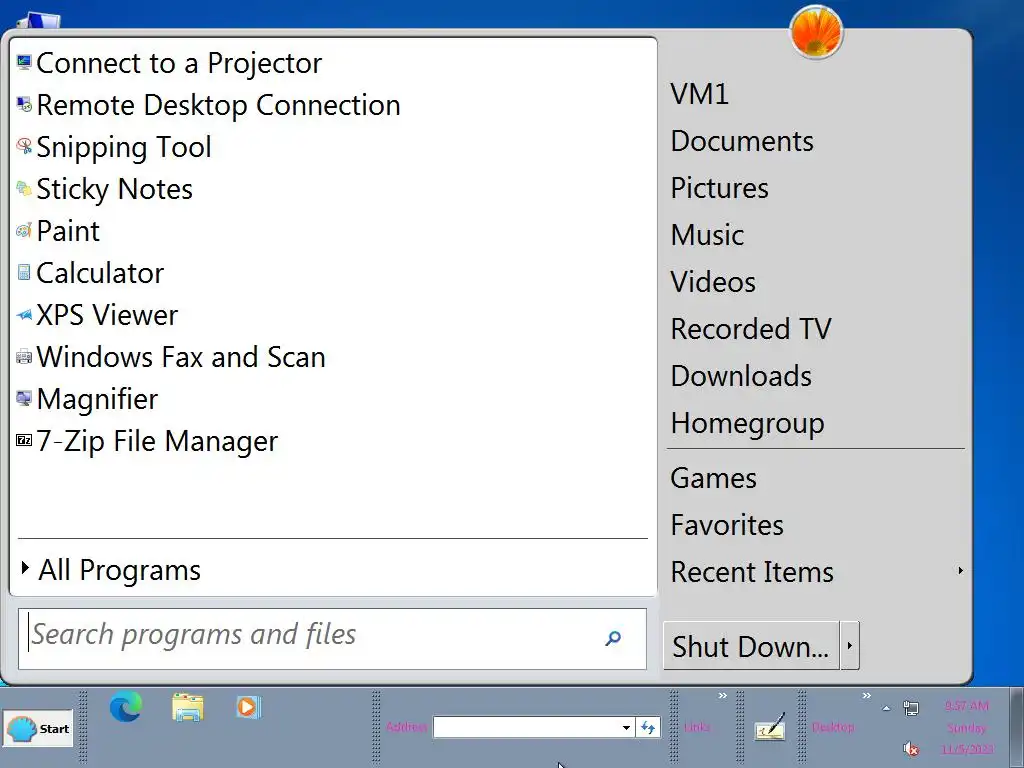This screenshot has height=768, width=1024.
Task: Expand Links toolbar chevron
Action: pyautogui.click(x=723, y=696)
